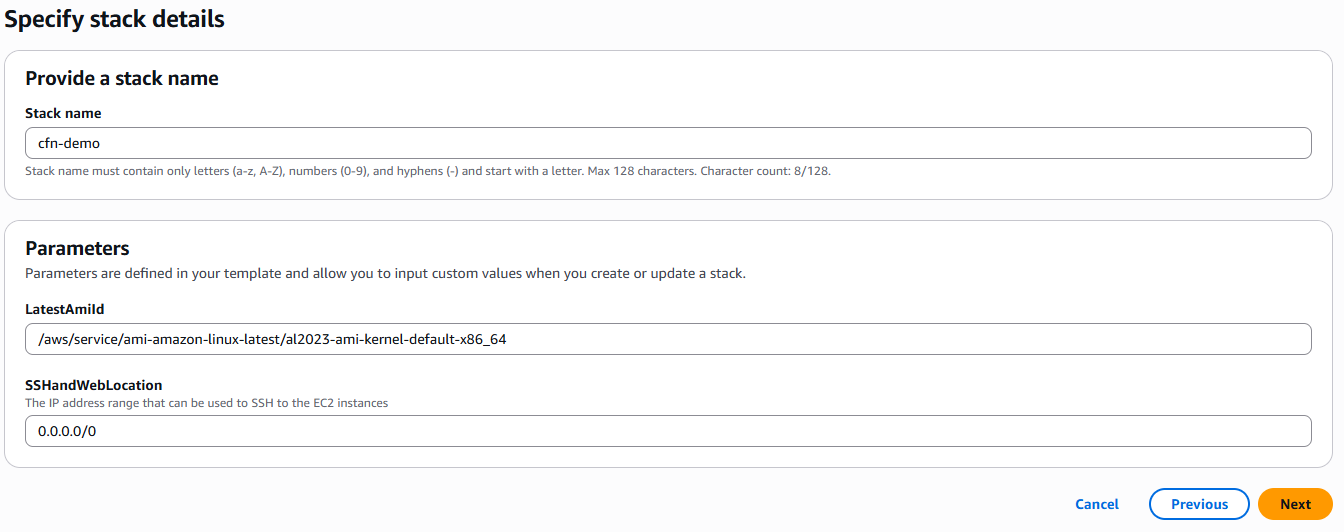The height and width of the screenshot is (532, 1344).
Task: Go back with the Previous button
Action: click(x=1199, y=504)
